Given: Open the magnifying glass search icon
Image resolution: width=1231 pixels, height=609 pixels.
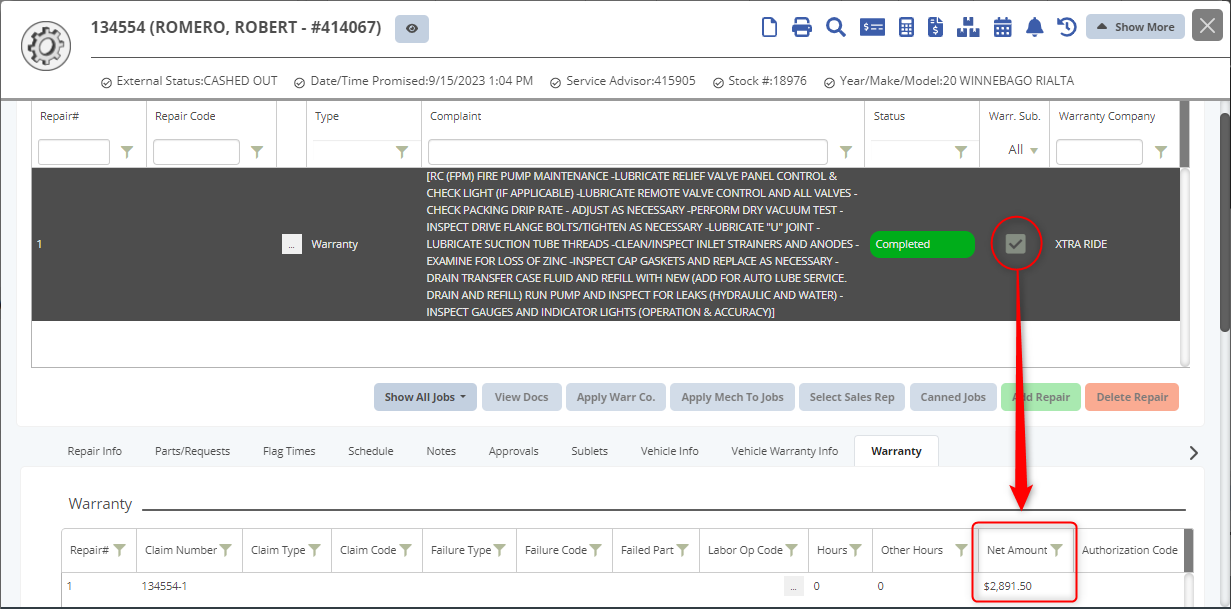Looking at the screenshot, I should [836, 27].
